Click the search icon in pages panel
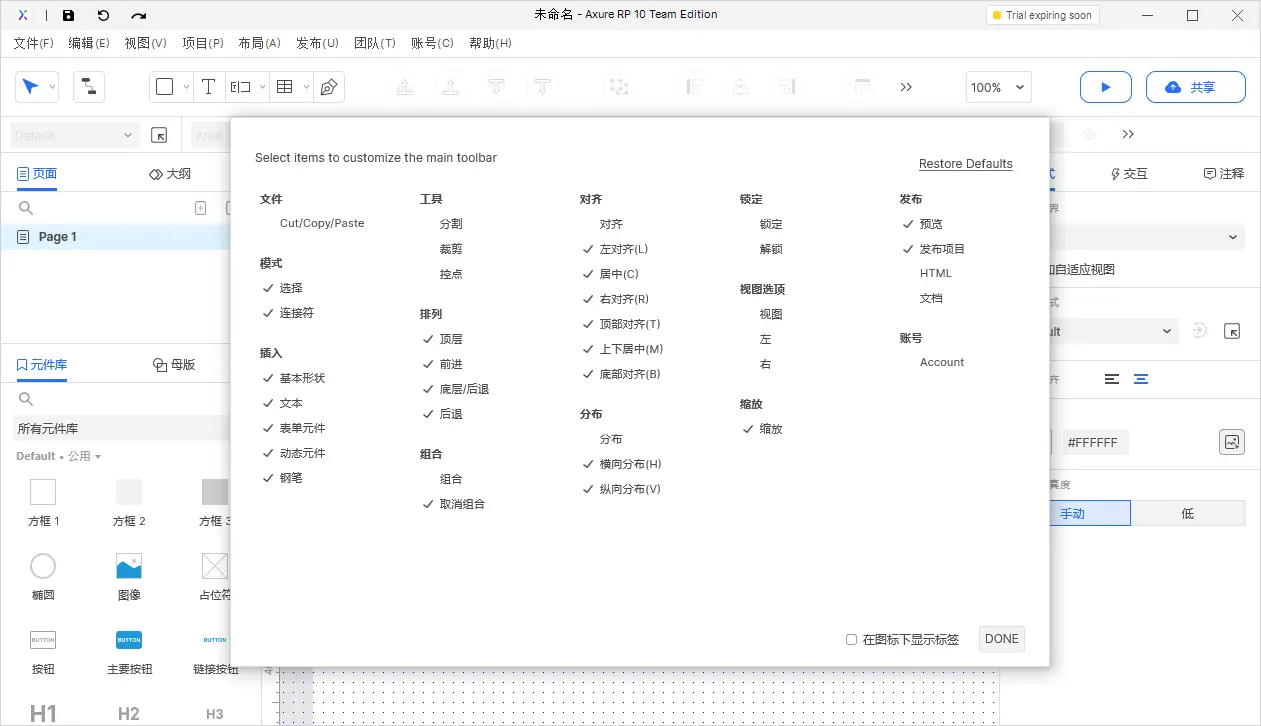This screenshot has width=1261, height=726. pyautogui.click(x=26, y=208)
